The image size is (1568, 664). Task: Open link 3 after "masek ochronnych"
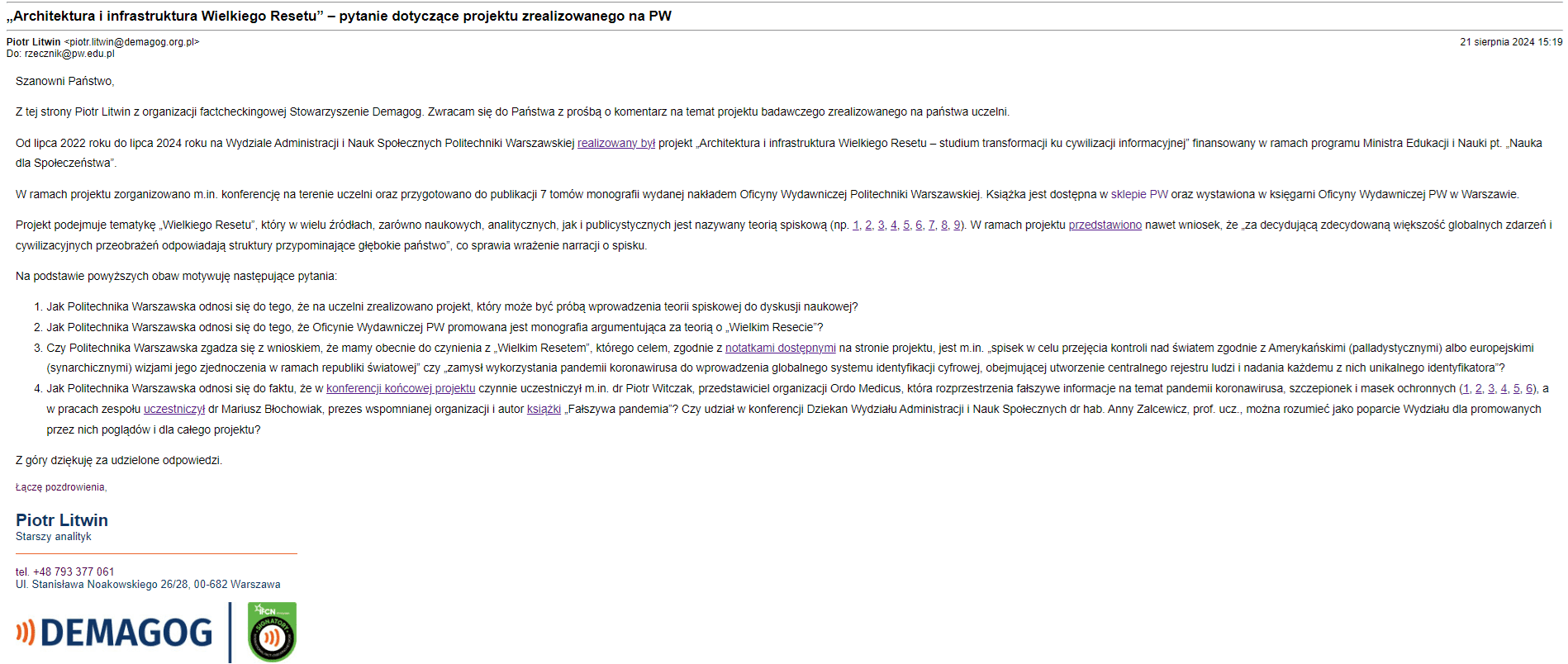click(x=1491, y=388)
